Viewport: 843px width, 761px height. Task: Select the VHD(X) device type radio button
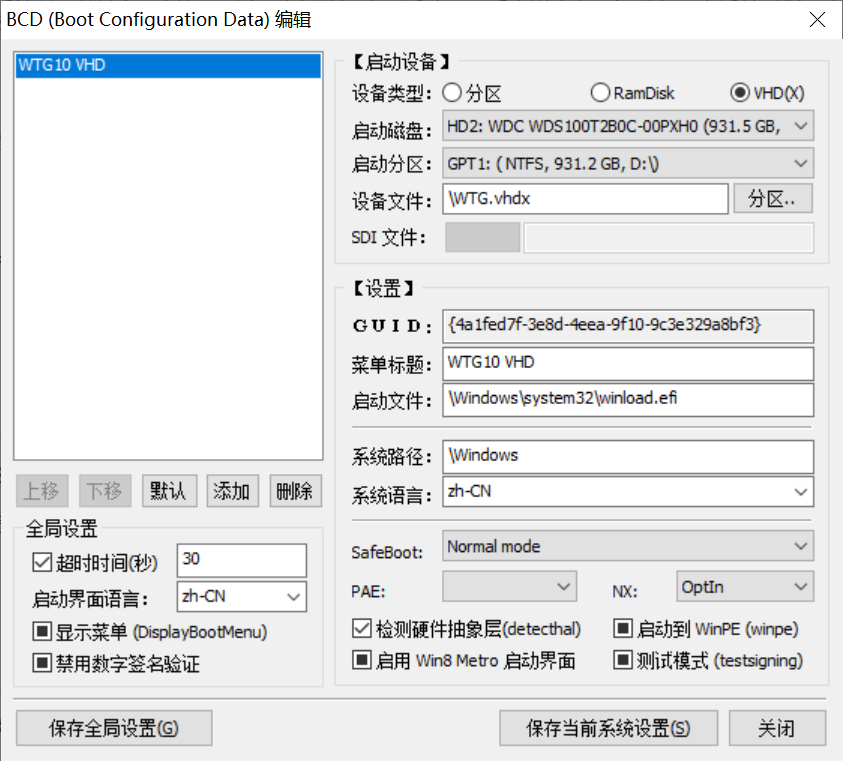click(740, 93)
